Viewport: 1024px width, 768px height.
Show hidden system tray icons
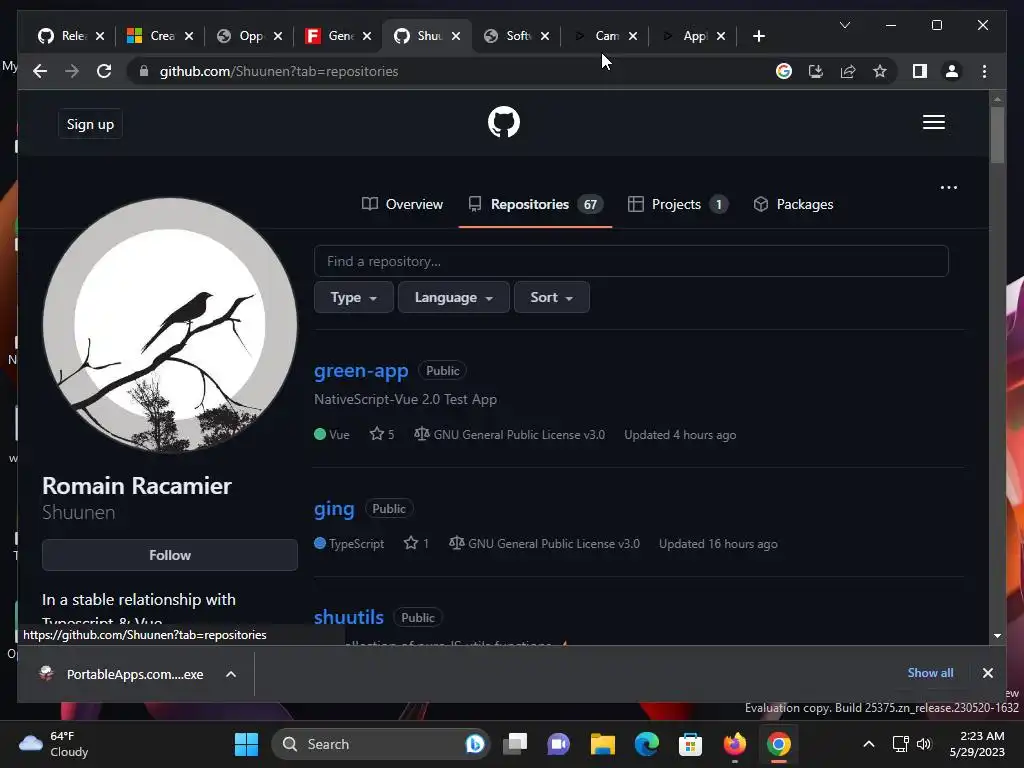click(869, 744)
